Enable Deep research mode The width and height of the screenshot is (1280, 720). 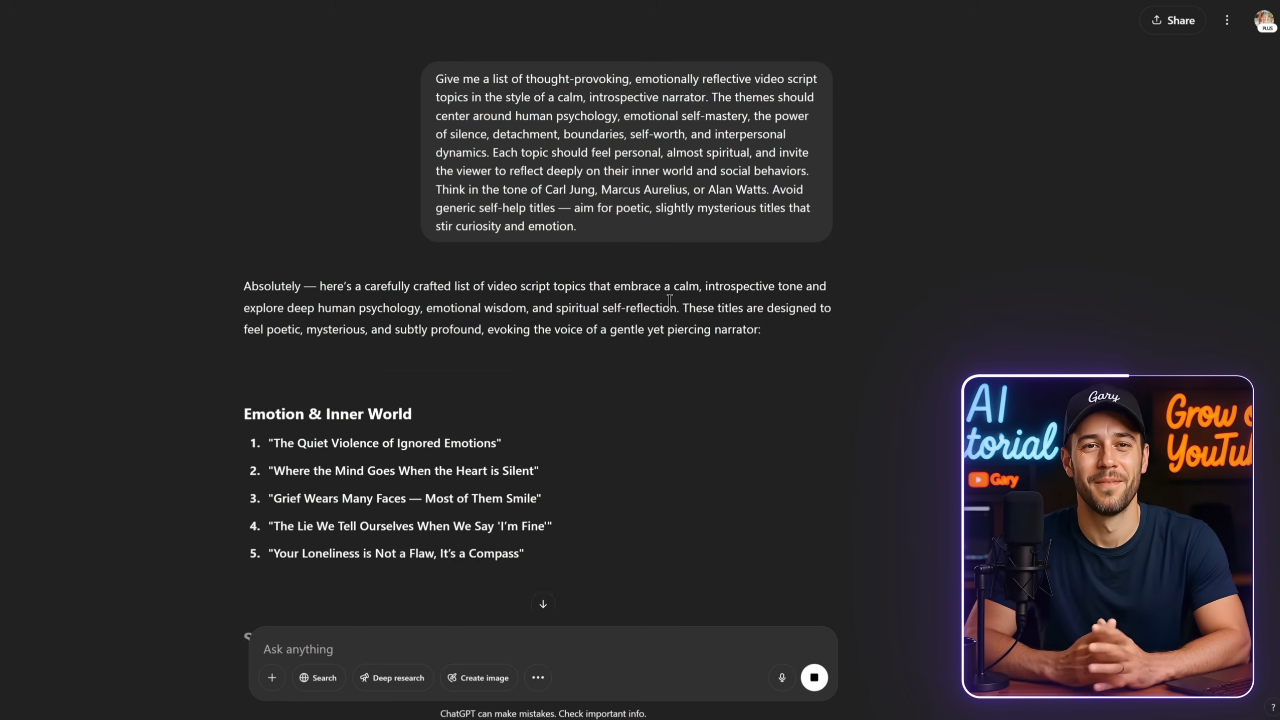tap(392, 678)
